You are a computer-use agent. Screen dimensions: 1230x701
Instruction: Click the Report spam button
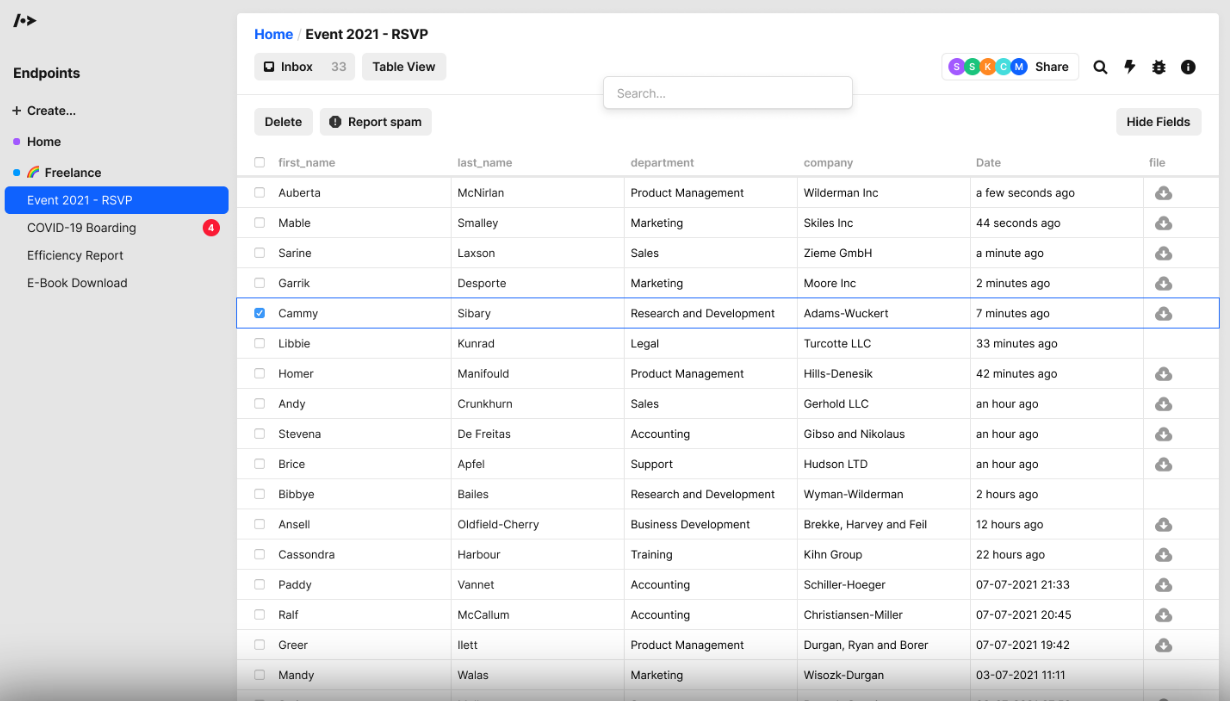coord(375,122)
